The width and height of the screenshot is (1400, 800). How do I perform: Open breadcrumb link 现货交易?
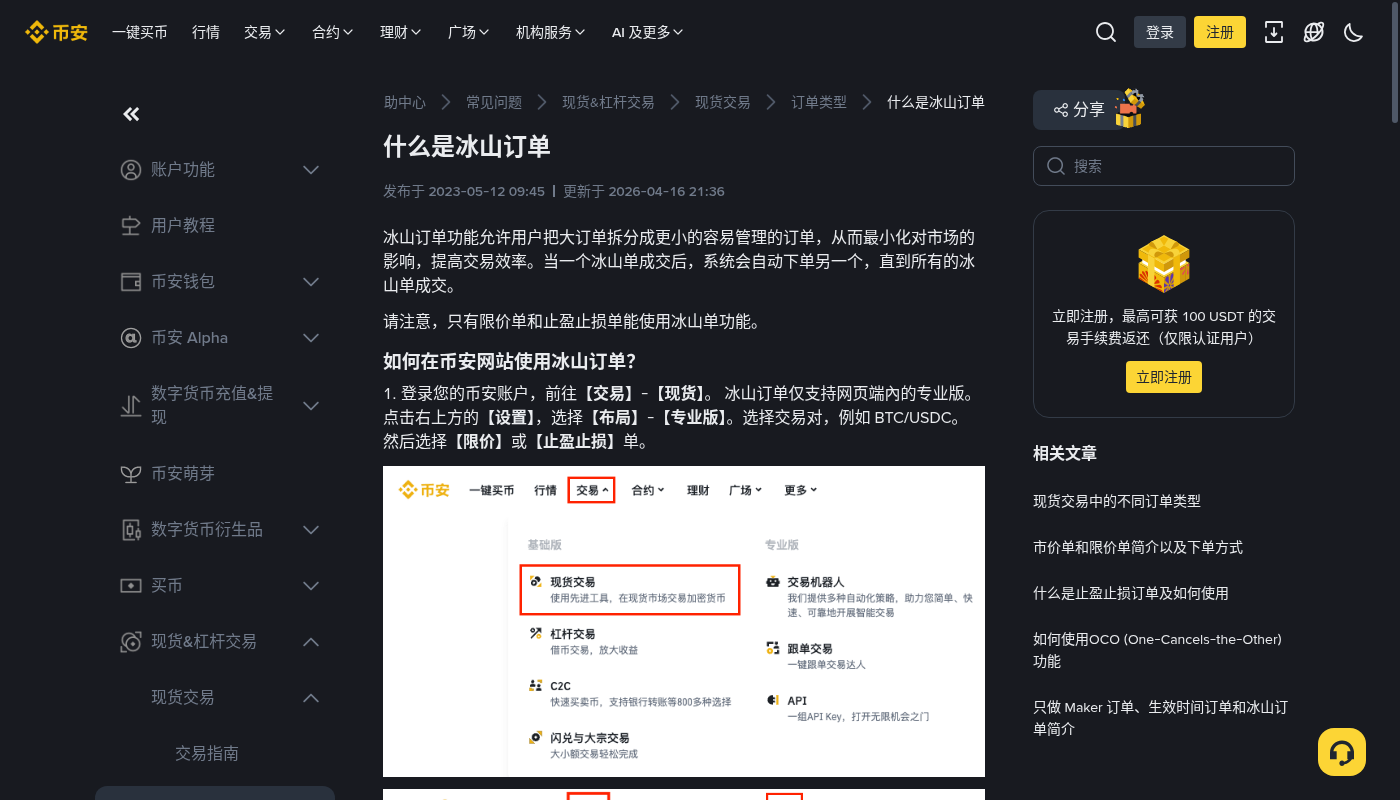click(723, 102)
